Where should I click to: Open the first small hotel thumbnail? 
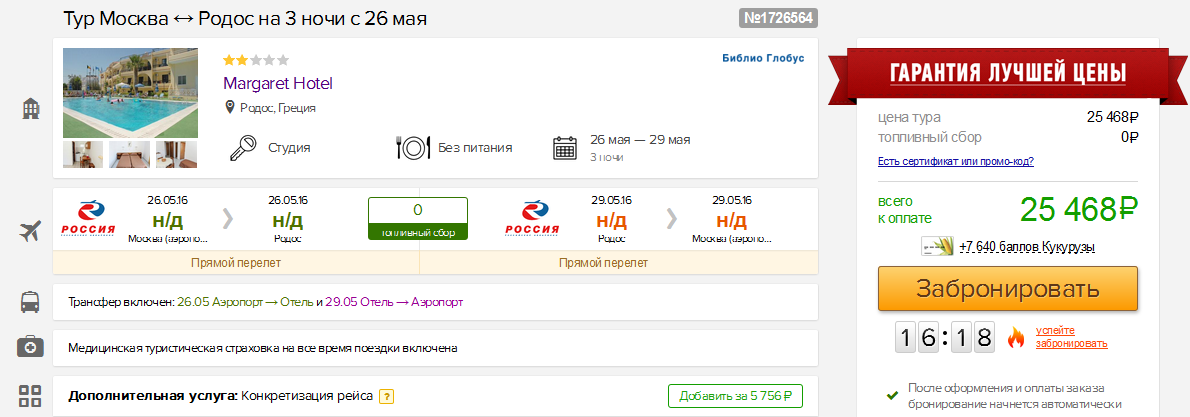click(83, 154)
